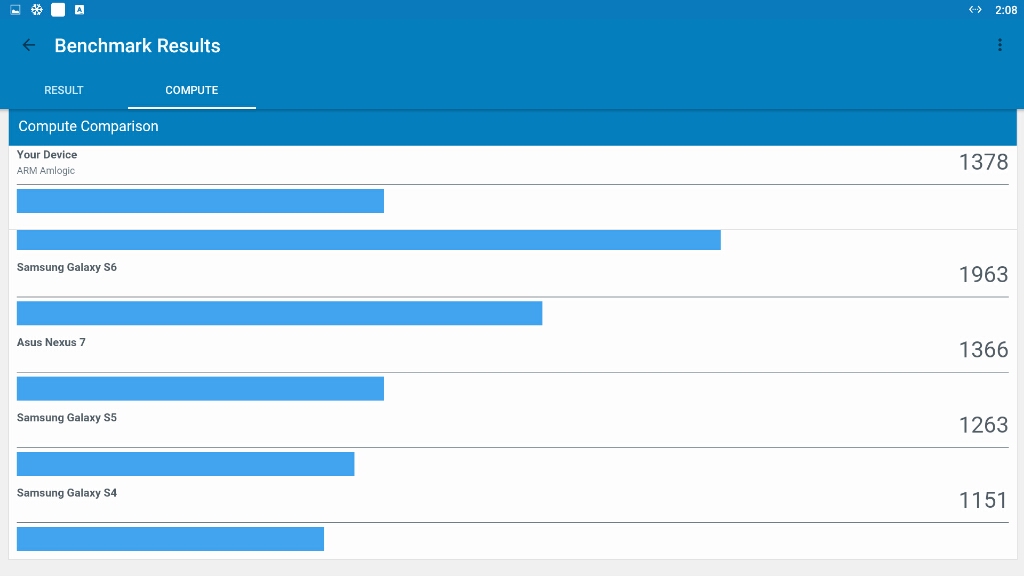The width and height of the screenshot is (1024, 576).
Task: Select the Asus Nexus 7 entry
Action: point(51,342)
